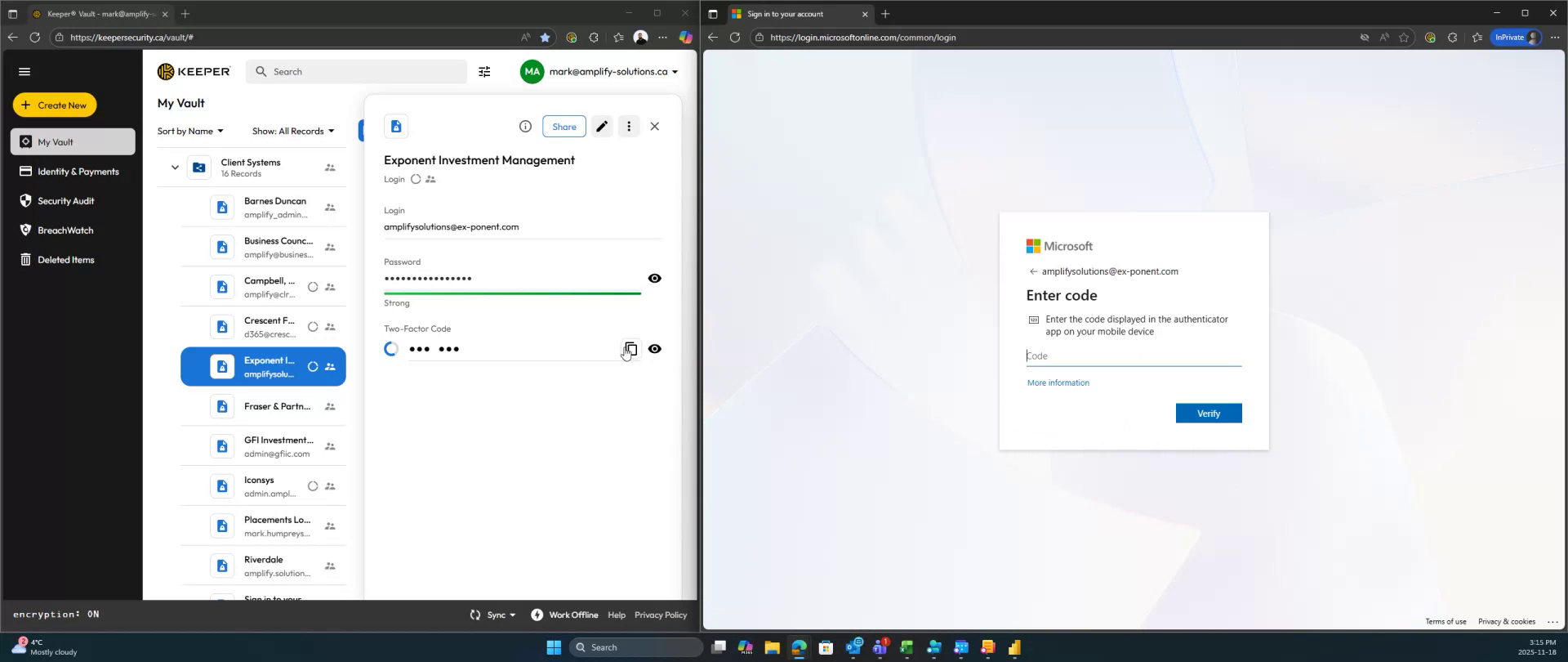Open Deleted Items in the sidebar
This screenshot has width=1568, height=662.
(x=73, y=260)
